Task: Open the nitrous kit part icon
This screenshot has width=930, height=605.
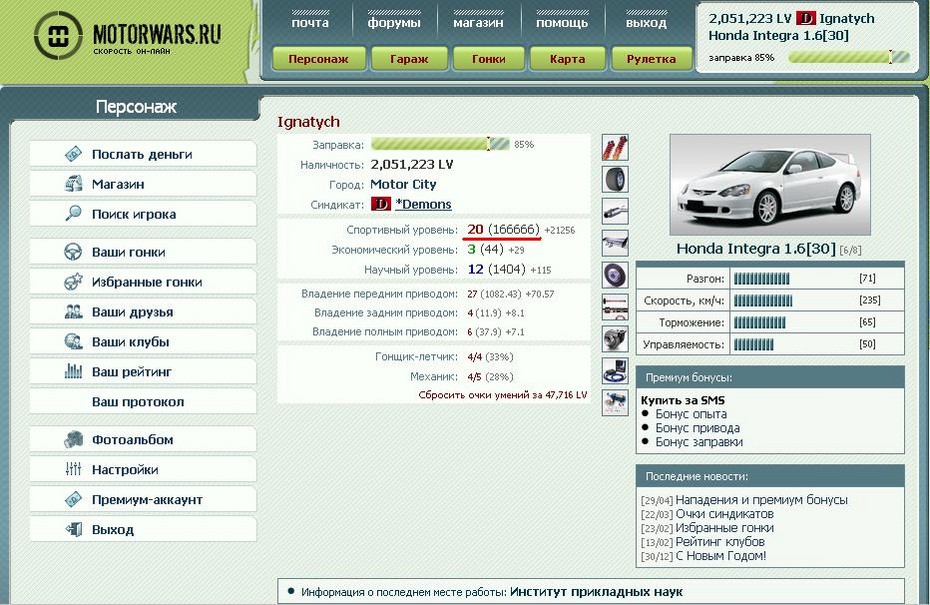Action: pos(615,403)
